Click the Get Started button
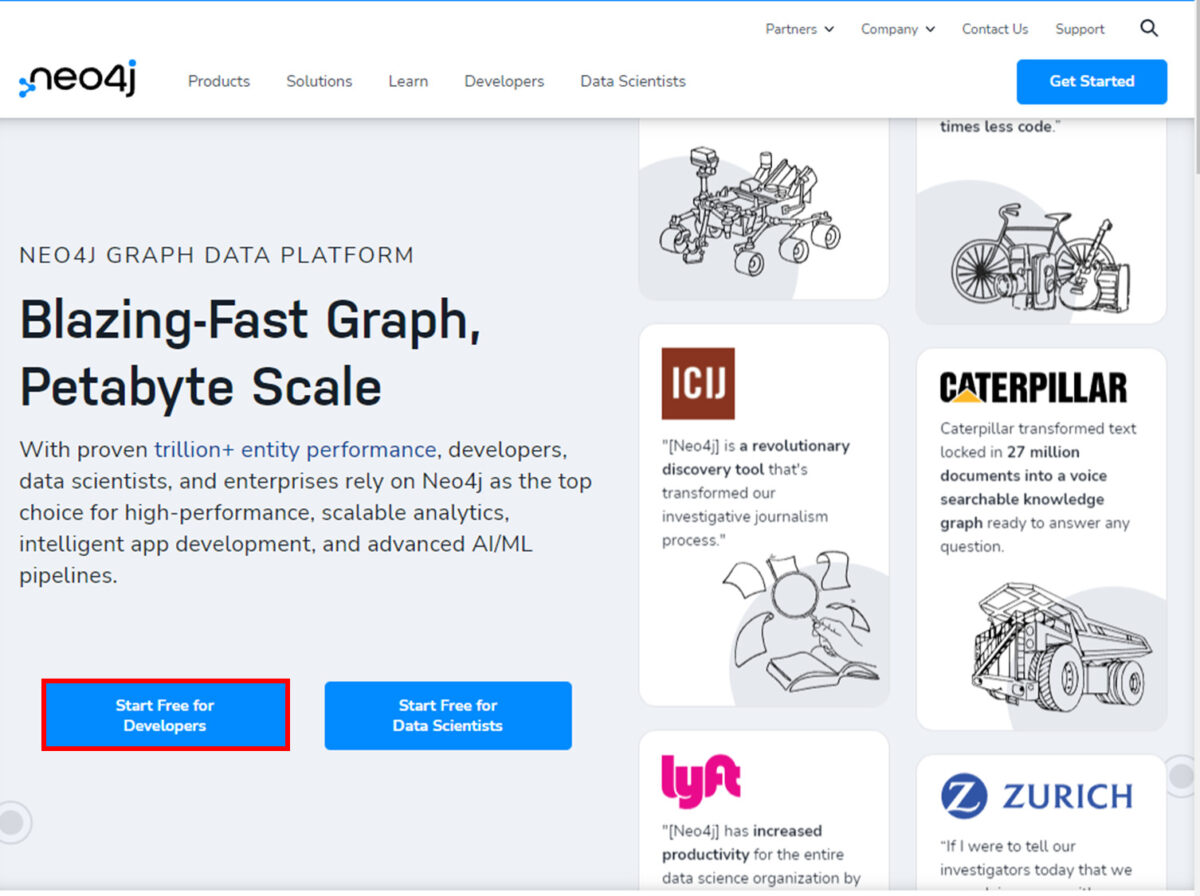1200x896 pixels. click(x=1091, y=81)
